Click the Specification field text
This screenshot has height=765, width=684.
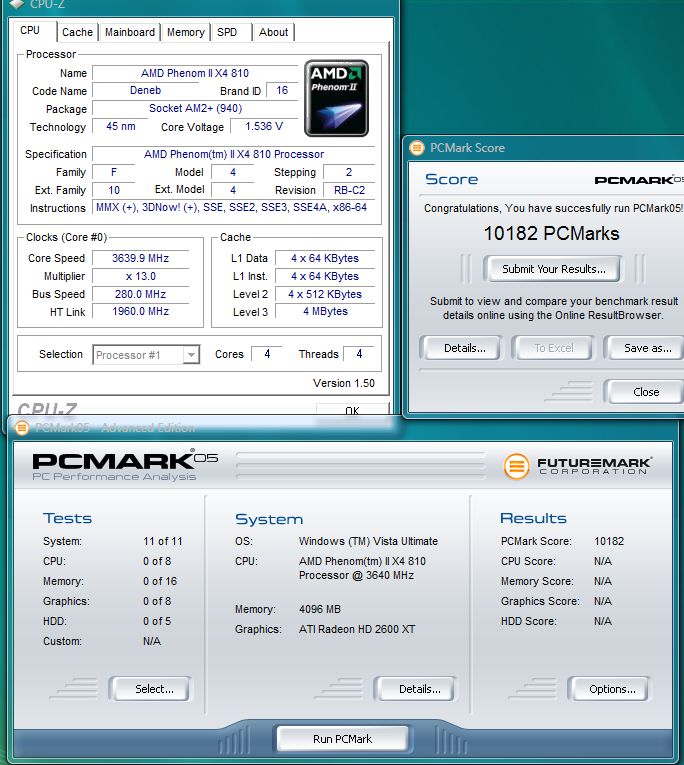pos(234,154)
